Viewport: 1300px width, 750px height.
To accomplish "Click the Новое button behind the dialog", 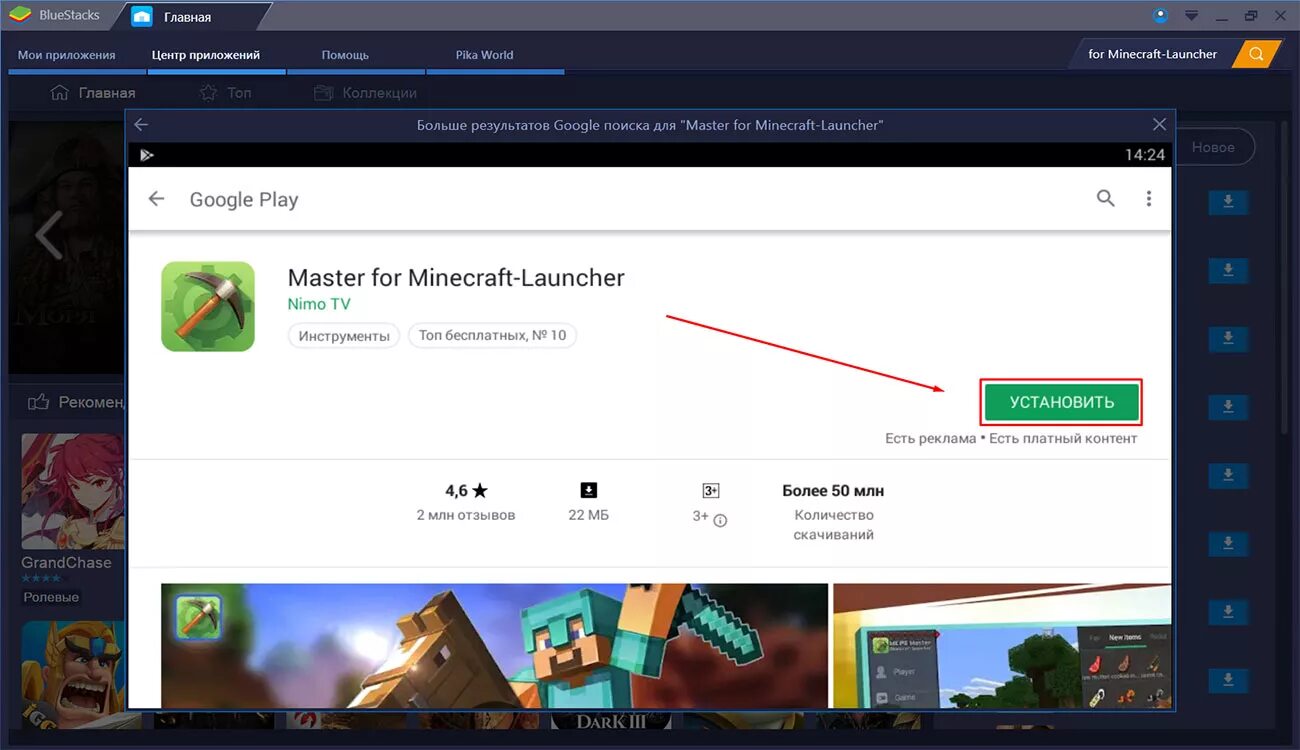I will click(x=1213, y=147).
